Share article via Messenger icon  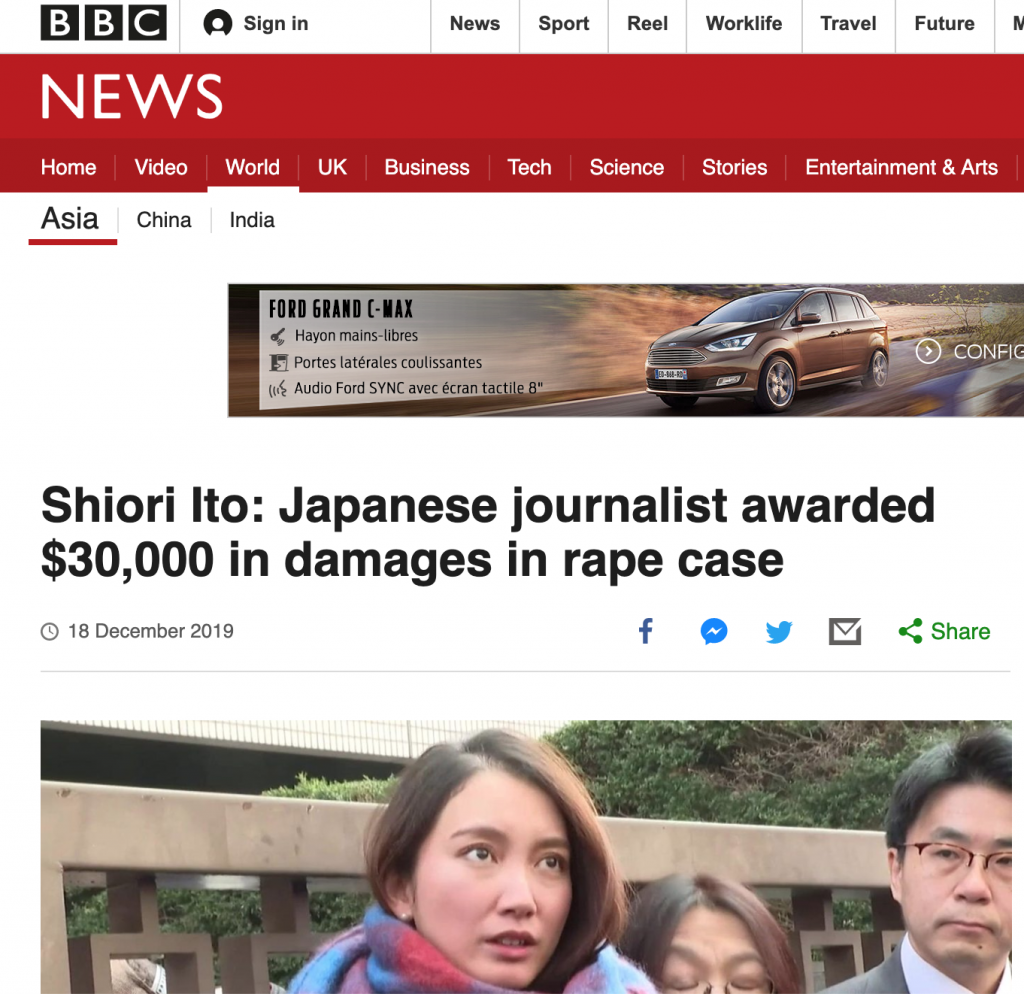[714, 631]
